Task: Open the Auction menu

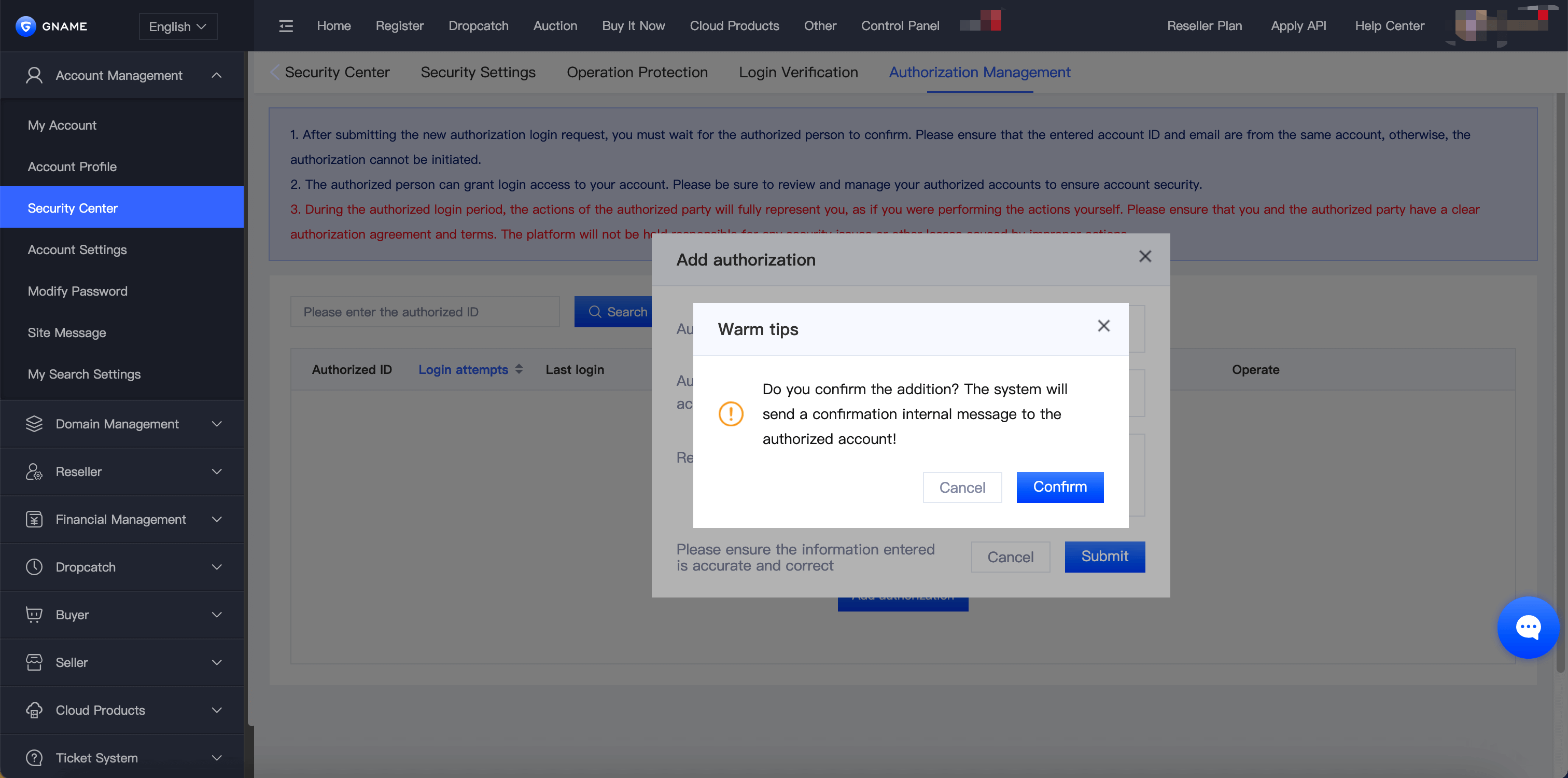Action: [555, 25]
